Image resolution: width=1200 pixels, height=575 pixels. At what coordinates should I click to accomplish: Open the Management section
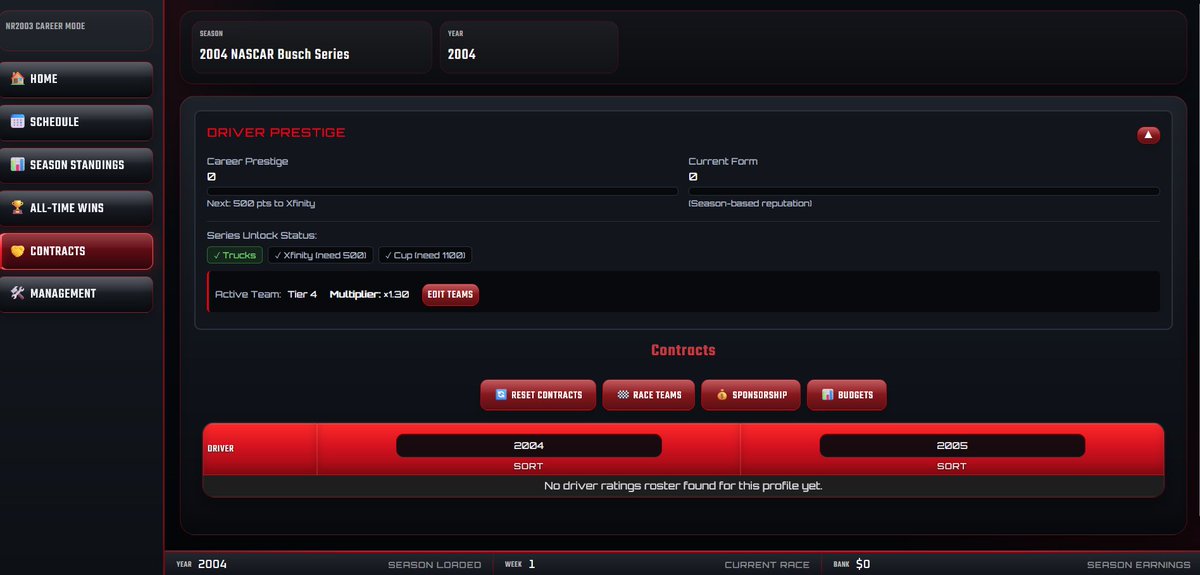click(76, 294)
